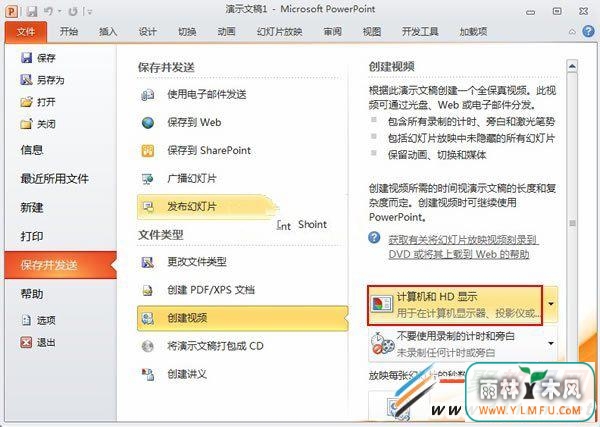Click the 将演示文稿打包成 CD option
Screen dimensions: 600x427
click(x=242, y=346)
